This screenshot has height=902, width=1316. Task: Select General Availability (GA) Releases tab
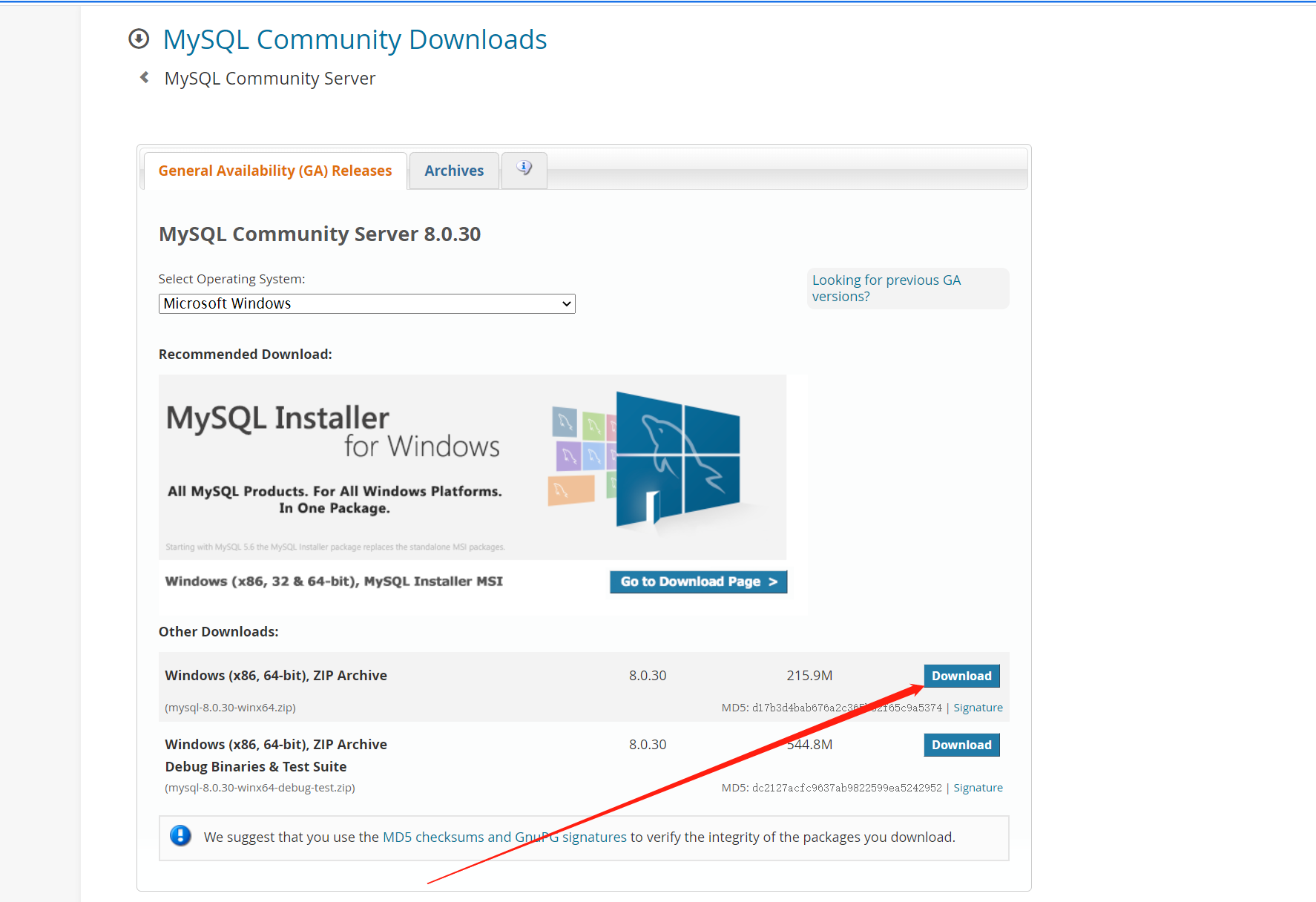tap(275, 171)
